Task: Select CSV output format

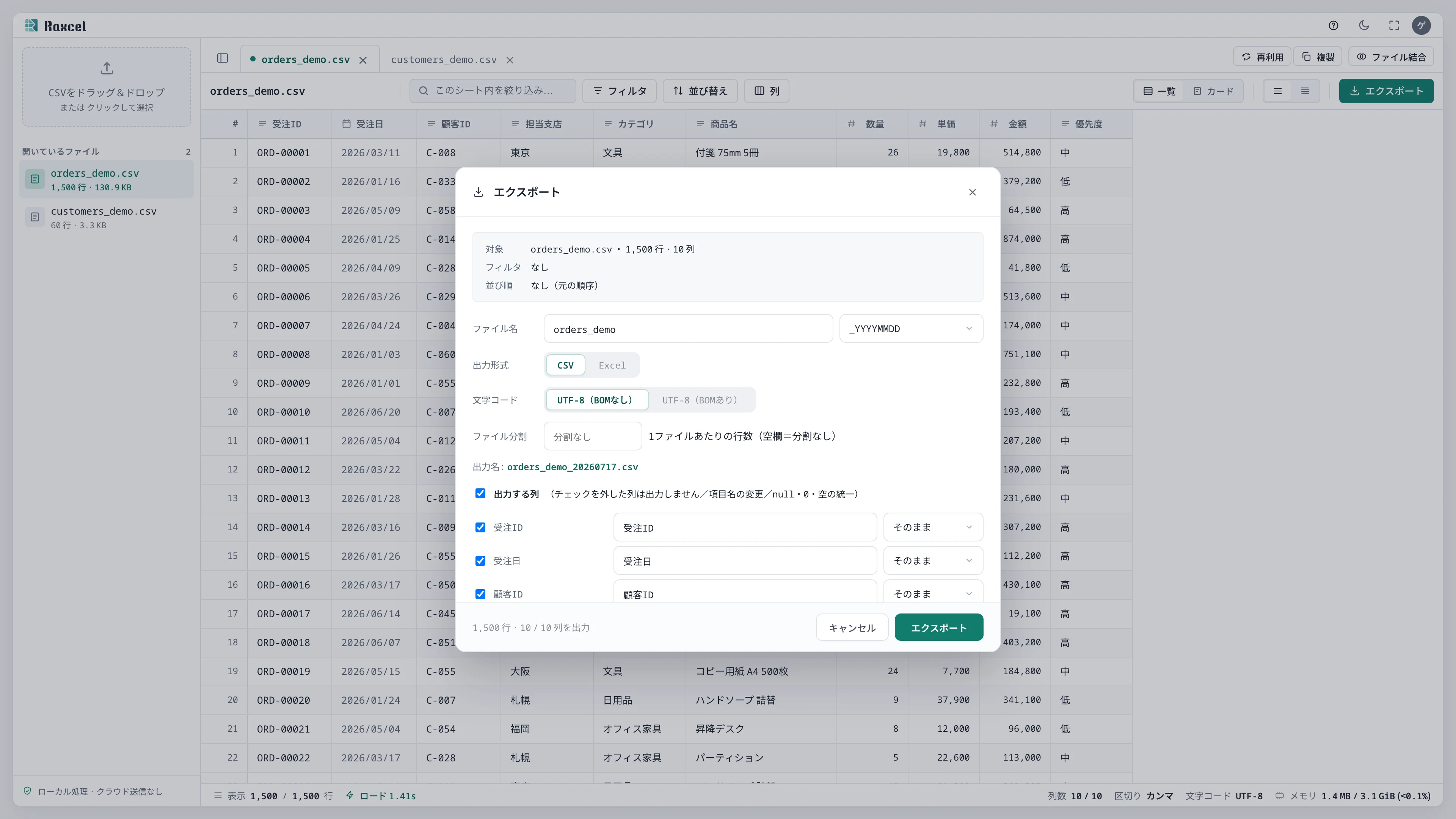Action: coord(565,365)
